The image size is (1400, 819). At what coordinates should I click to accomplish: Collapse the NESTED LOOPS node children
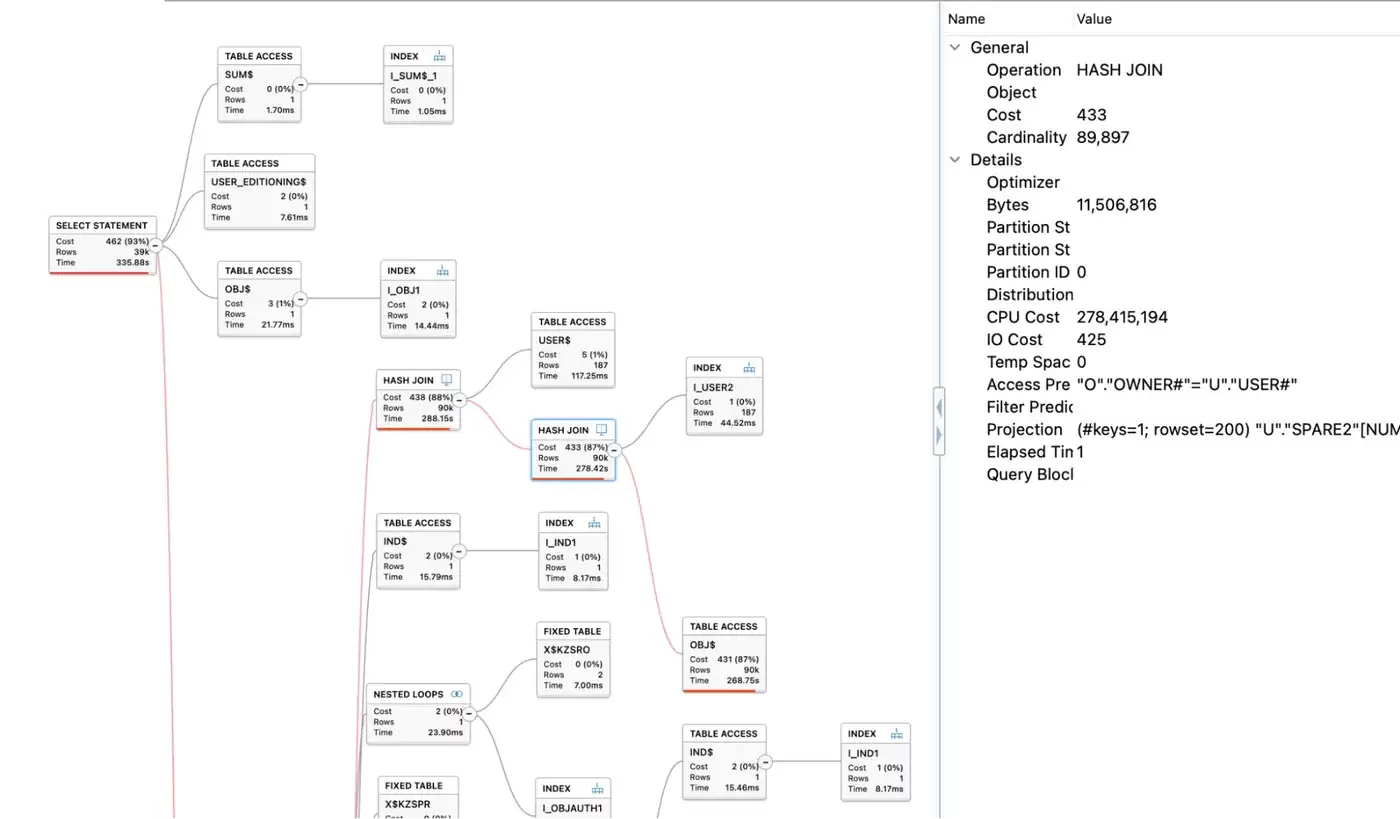coord(469,714)
